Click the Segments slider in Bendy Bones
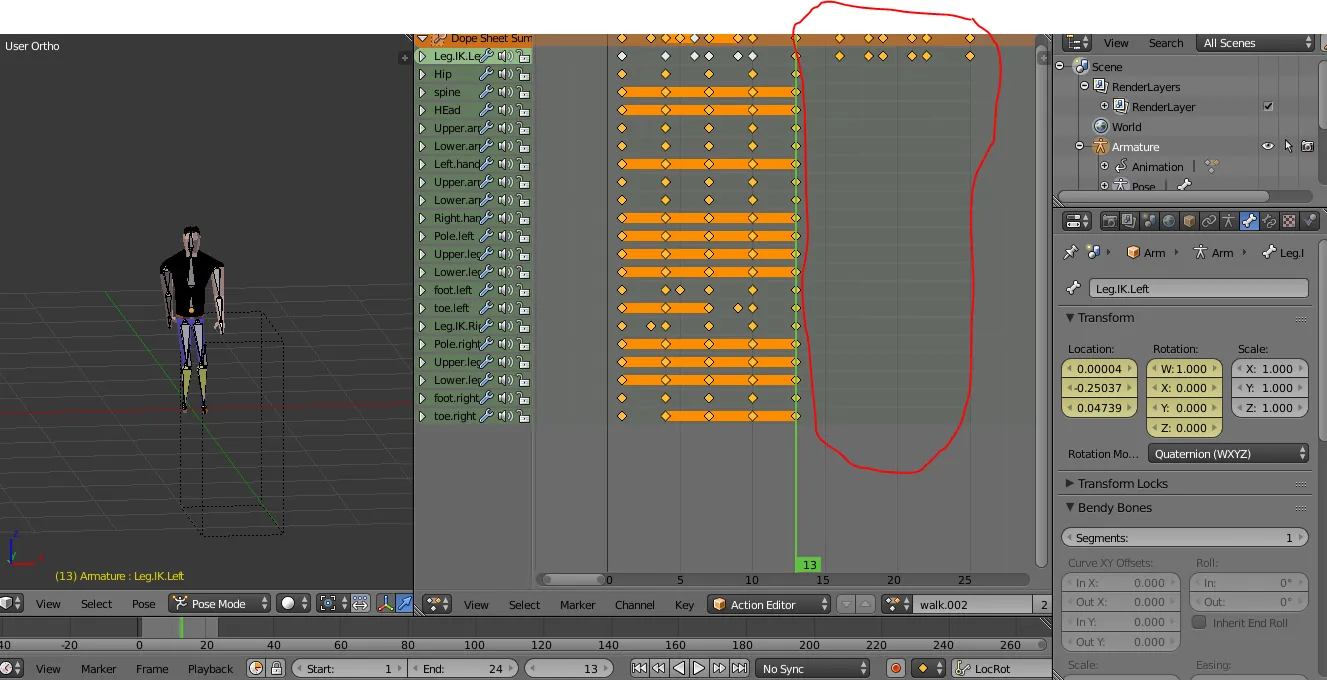The image size is (1327, 680). click(1185, 538)
